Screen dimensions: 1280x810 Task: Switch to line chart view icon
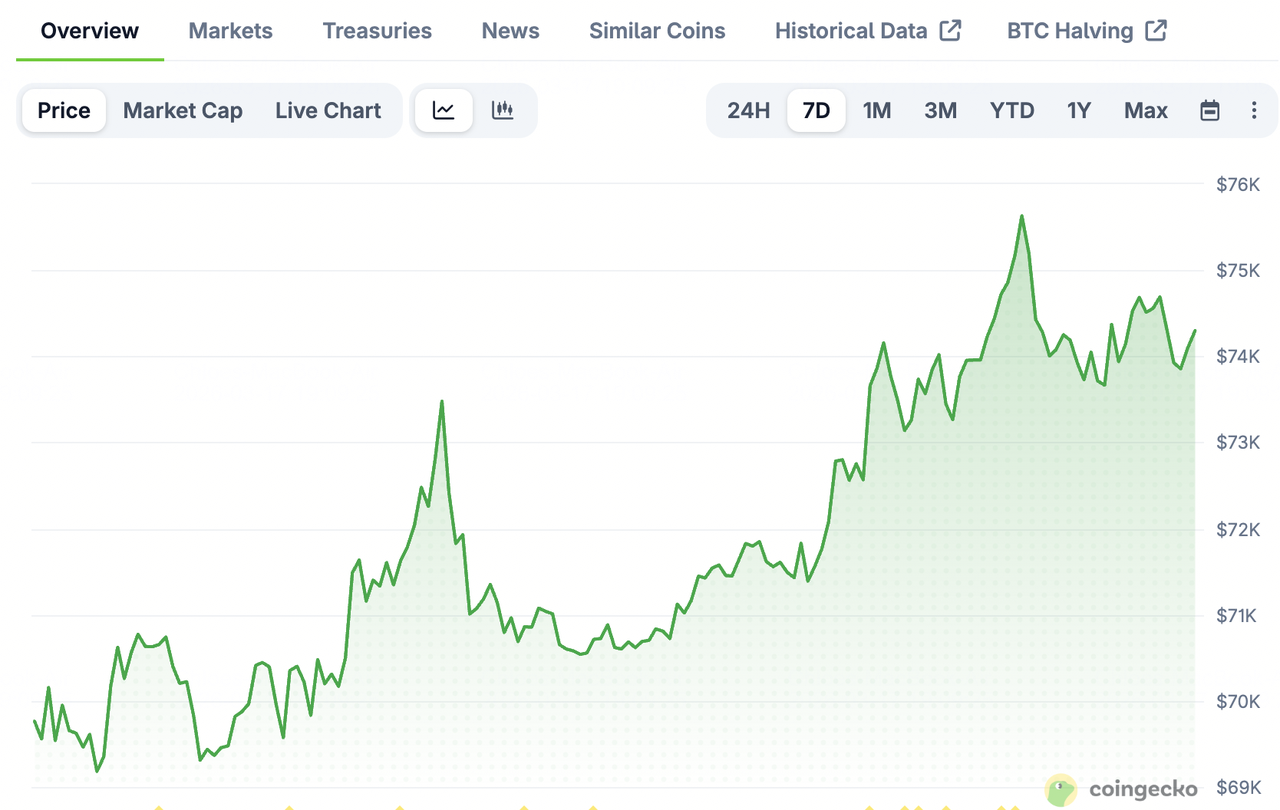pos(443,110)
